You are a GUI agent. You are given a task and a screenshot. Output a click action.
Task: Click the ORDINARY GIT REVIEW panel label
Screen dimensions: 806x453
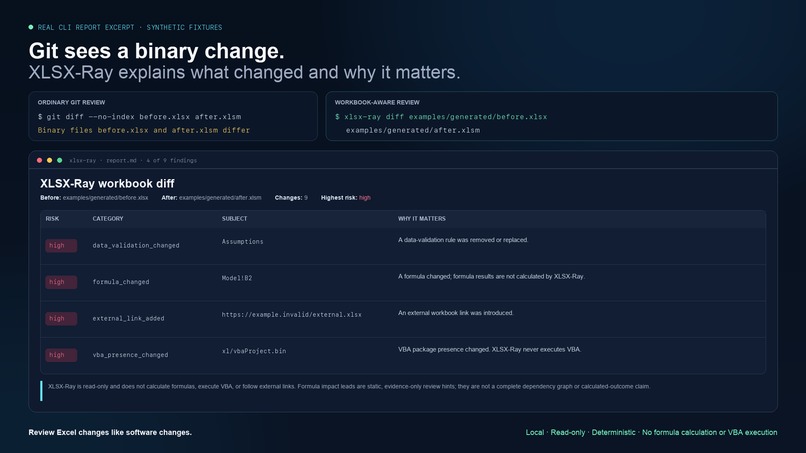click(71, 103)
